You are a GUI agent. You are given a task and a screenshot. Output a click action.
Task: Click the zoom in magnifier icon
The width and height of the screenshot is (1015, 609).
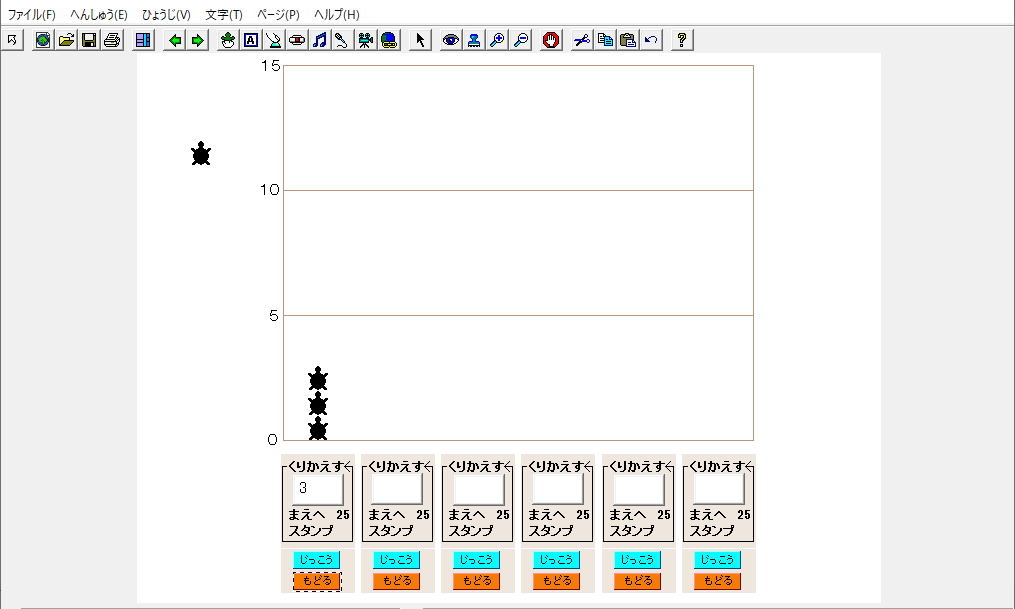[x=497, y=40]
